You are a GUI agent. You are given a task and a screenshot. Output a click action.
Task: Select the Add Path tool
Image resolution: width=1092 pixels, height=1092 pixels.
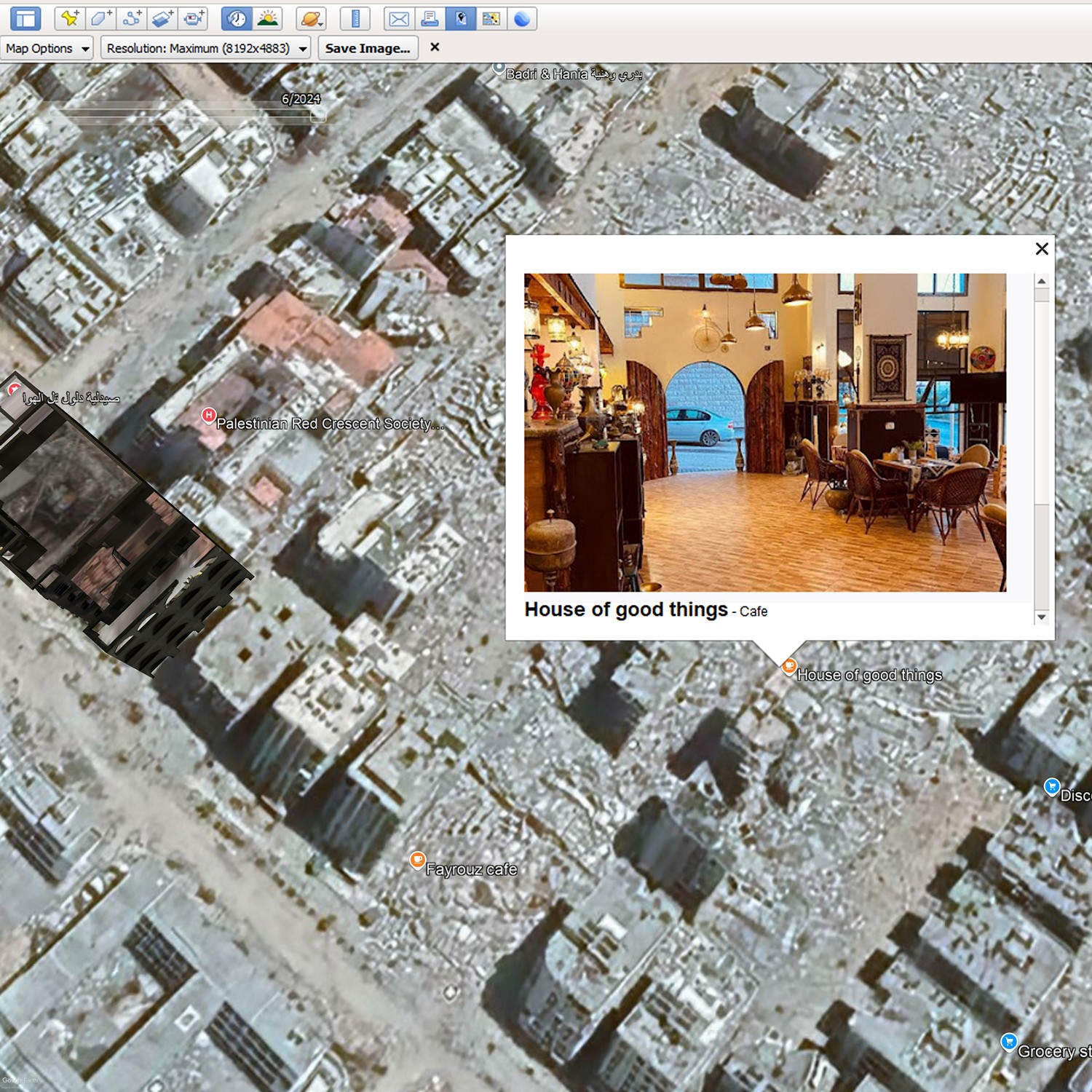click(x=132, y=18)
